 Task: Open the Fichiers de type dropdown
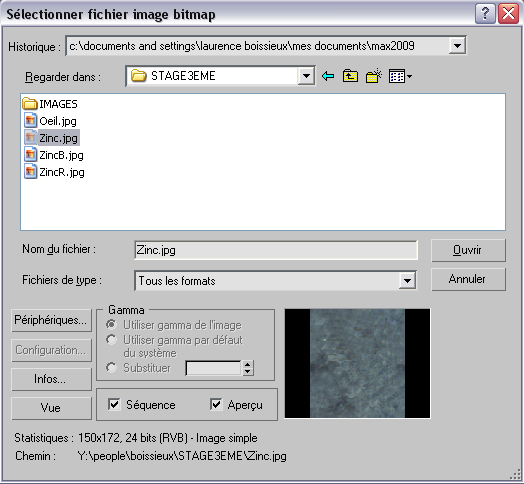407,280
